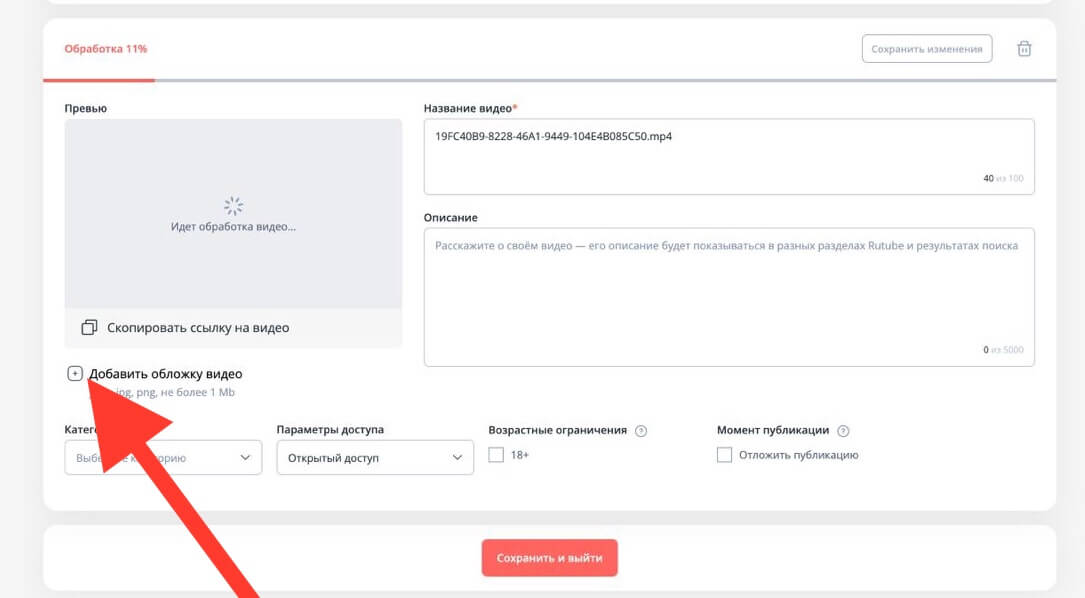Click the trash delete video icon
Image resolution: width=1085 pixels, height=598 pixels.
1024,49
